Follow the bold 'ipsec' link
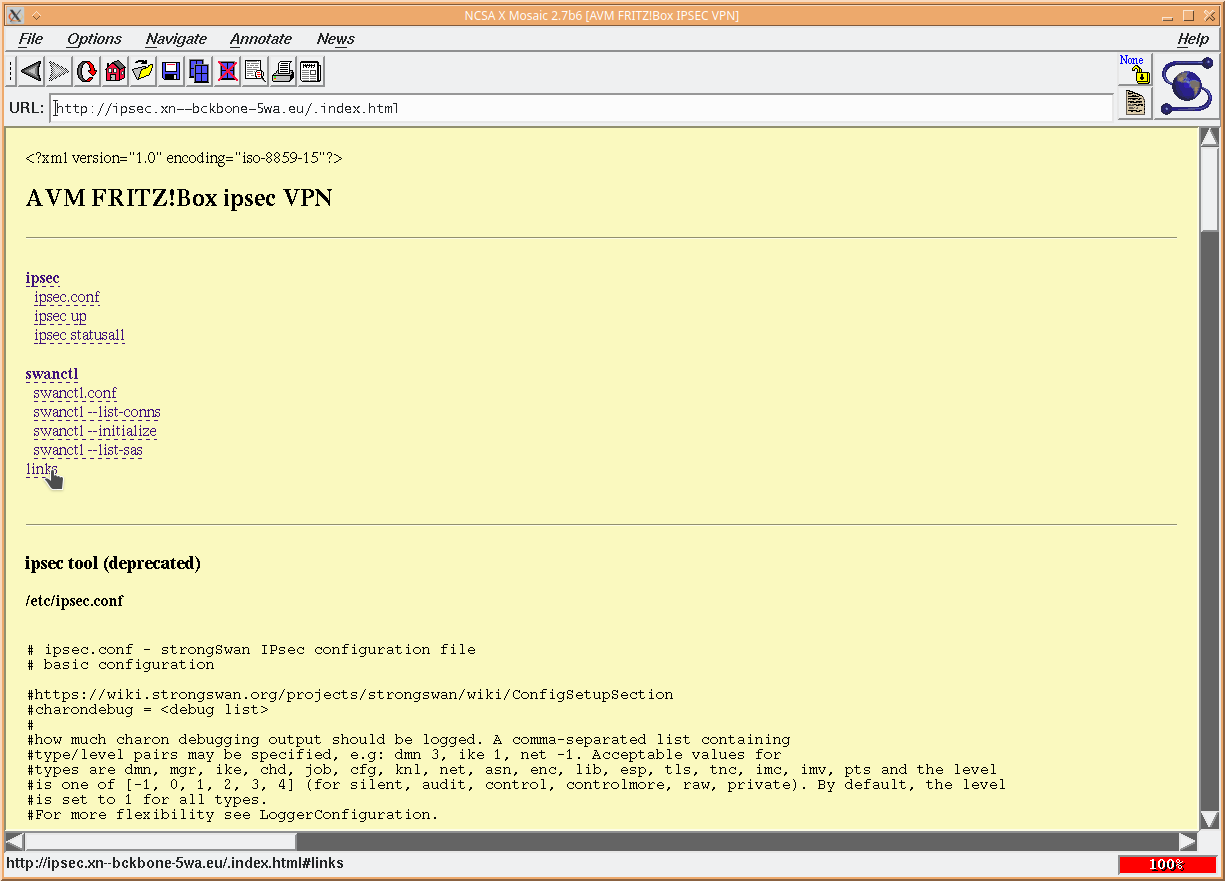 pos(42,278)
